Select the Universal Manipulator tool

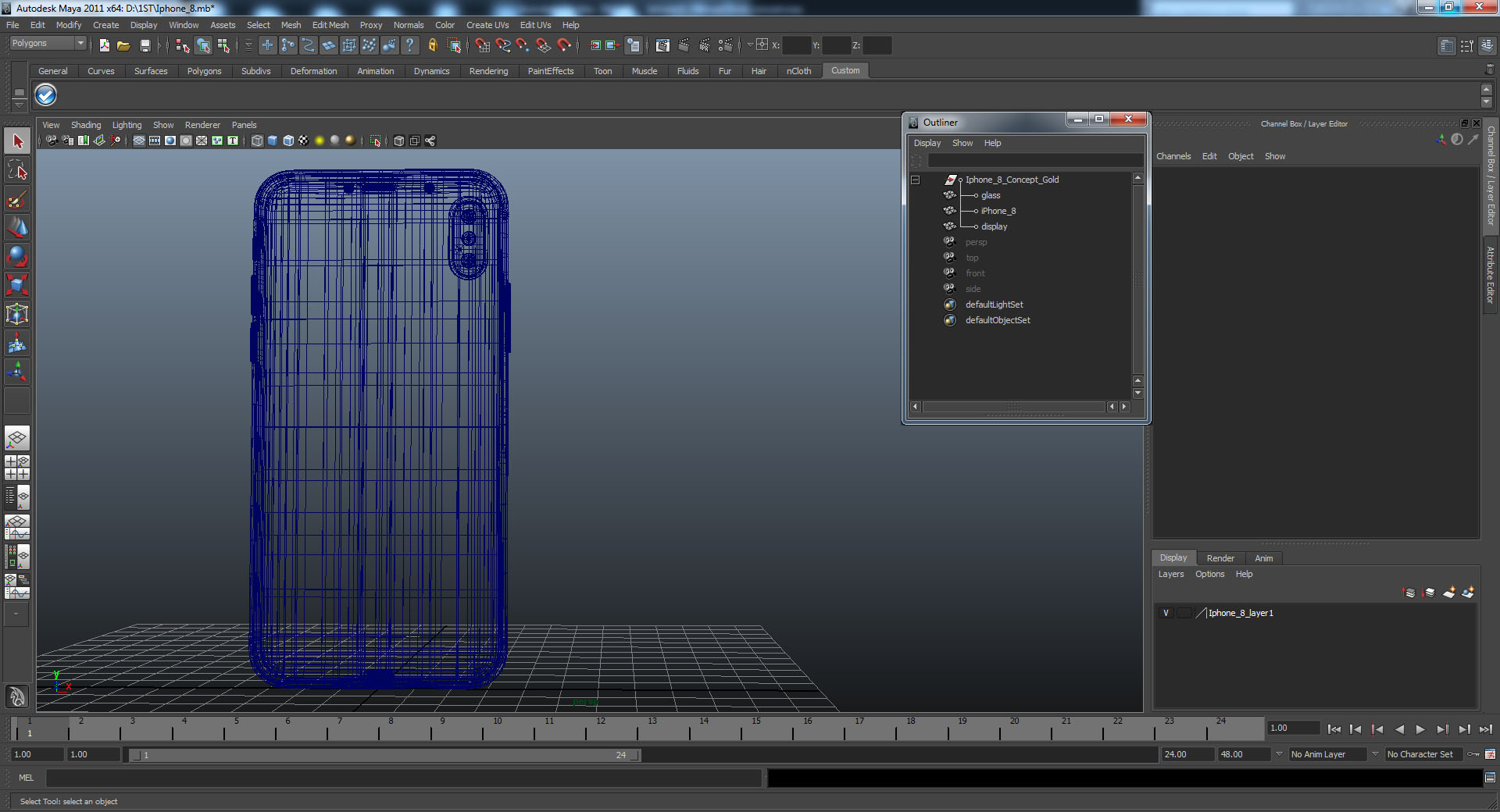17,314
